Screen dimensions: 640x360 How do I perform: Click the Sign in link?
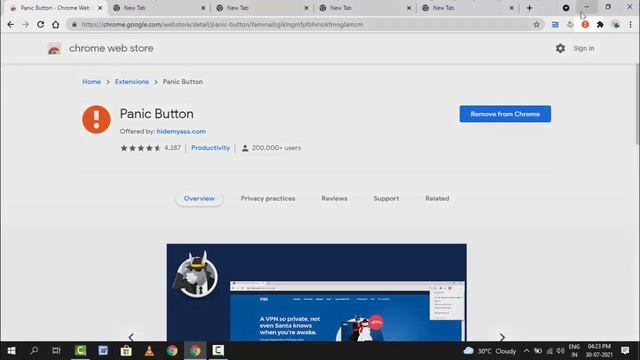click(584, 48)
